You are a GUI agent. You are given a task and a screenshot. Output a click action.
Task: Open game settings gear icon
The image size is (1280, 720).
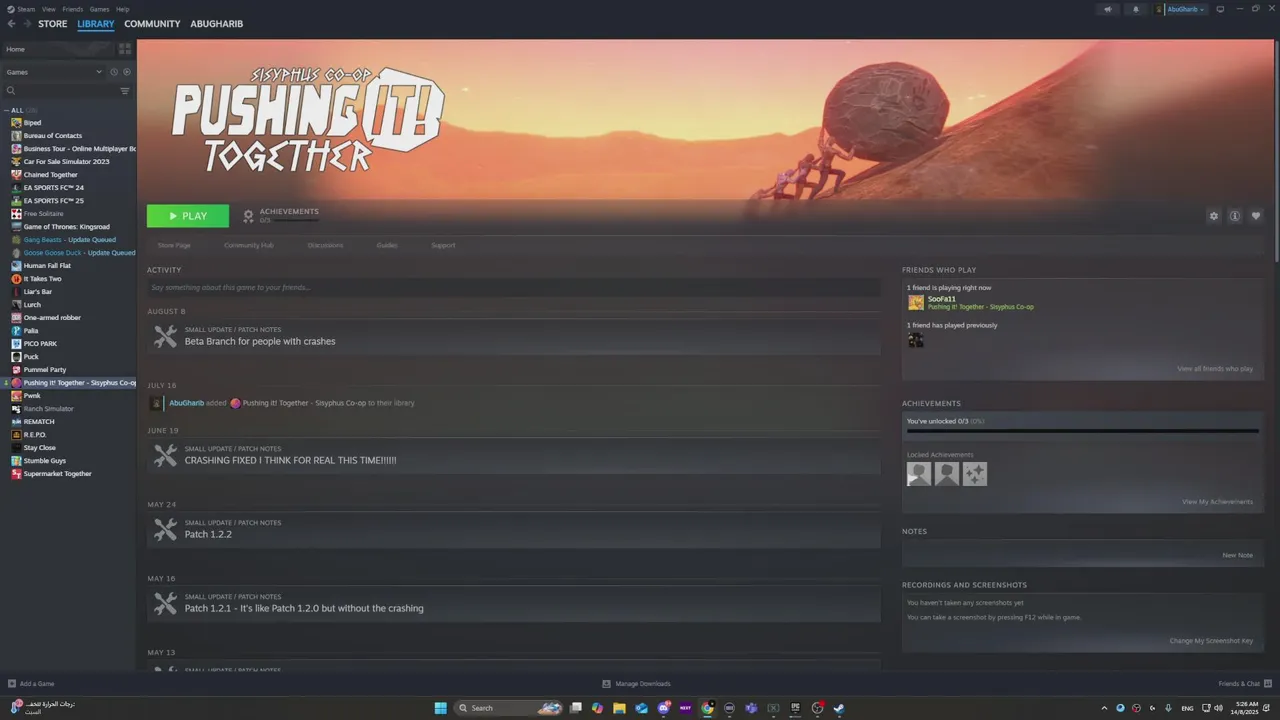pyautogui.click(x=1214, y=216)
